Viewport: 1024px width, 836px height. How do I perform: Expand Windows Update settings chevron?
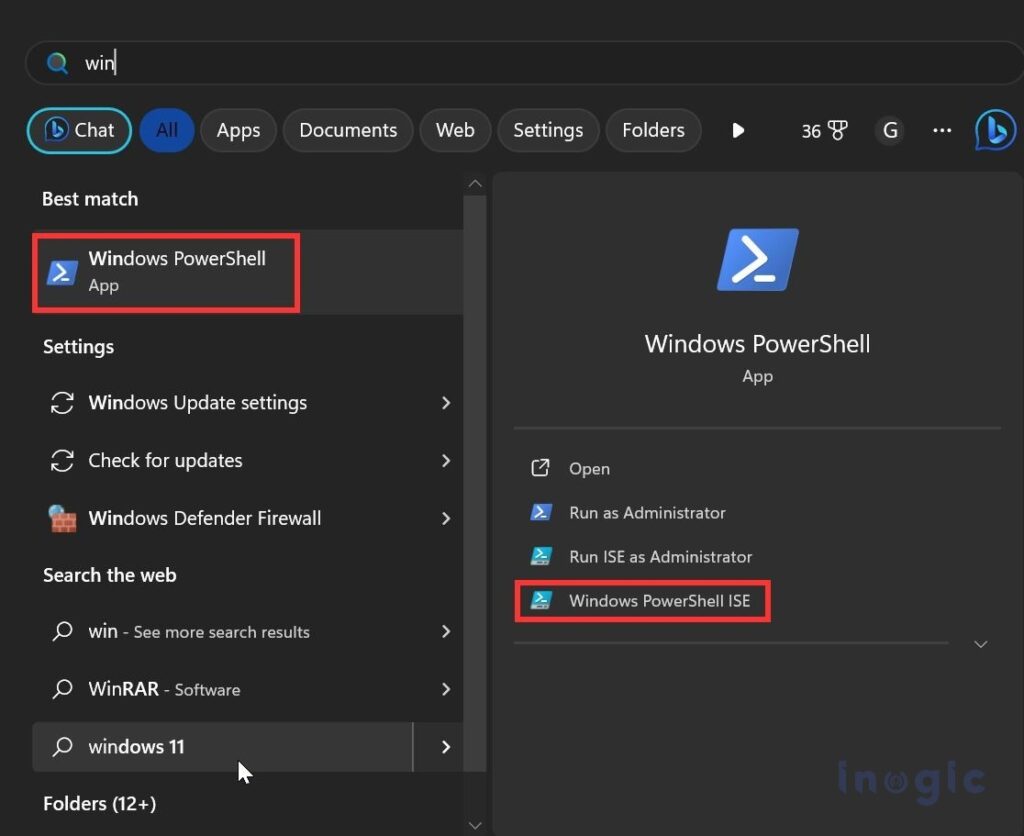pos(446,403)
